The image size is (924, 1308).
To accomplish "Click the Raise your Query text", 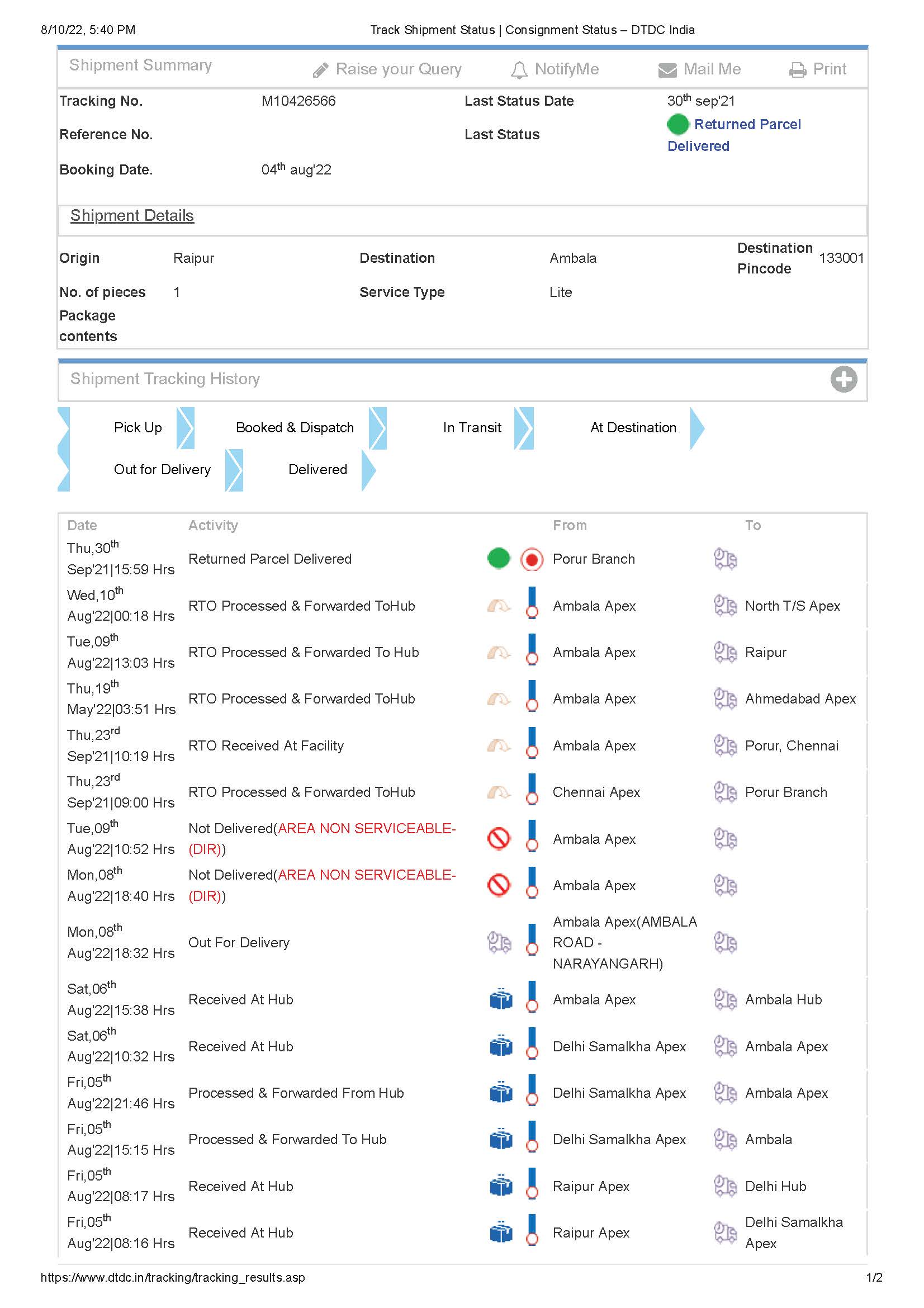I will [399, 69].
